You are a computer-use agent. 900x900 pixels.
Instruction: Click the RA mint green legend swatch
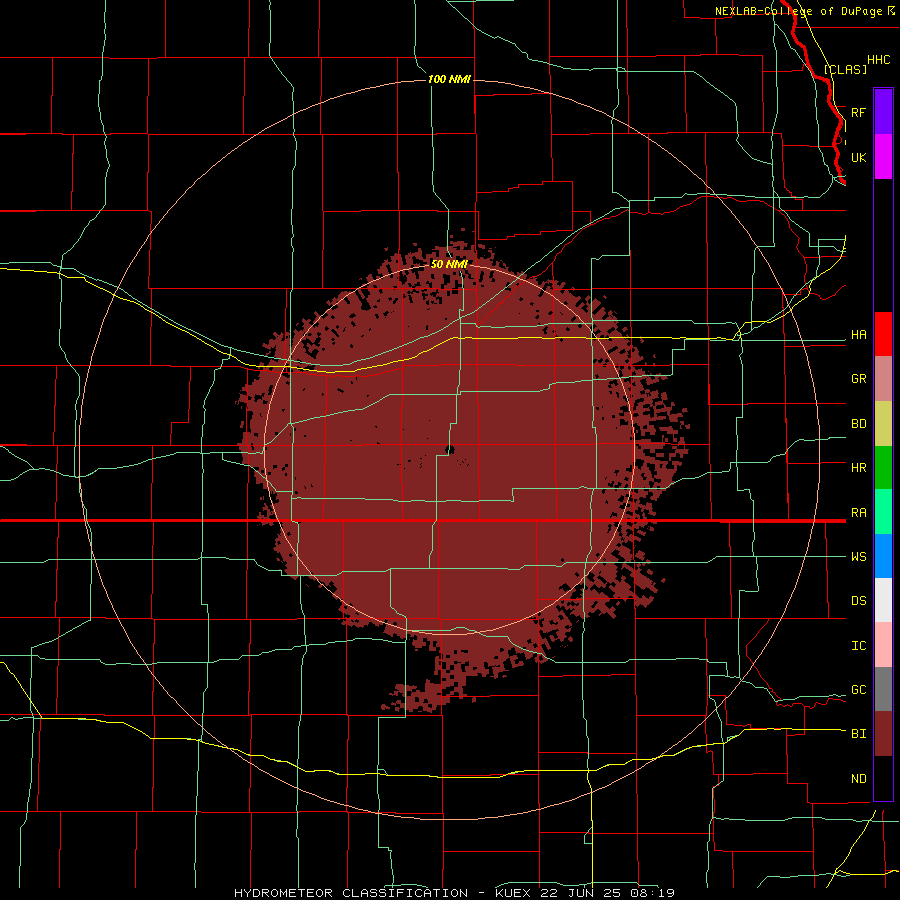pos(883,512)
